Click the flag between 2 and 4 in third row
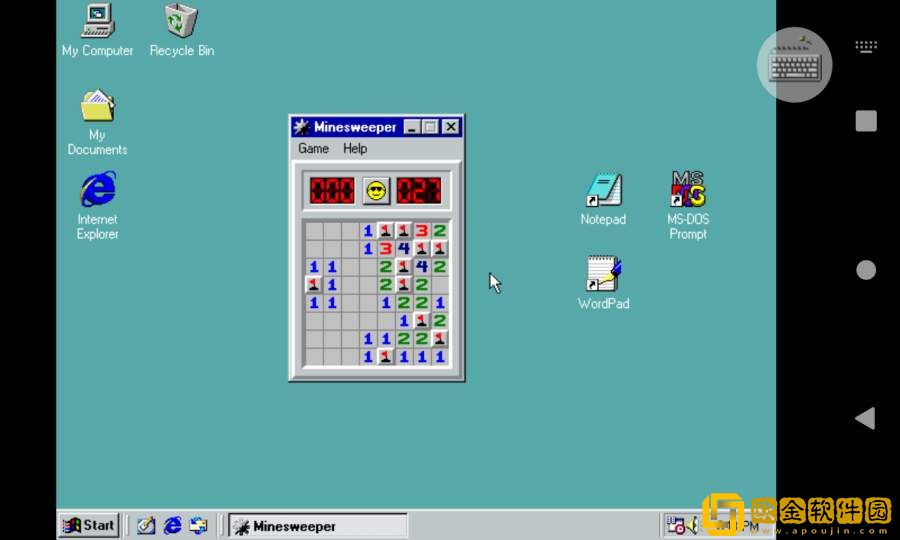900x540 pixels. (404, 266)
